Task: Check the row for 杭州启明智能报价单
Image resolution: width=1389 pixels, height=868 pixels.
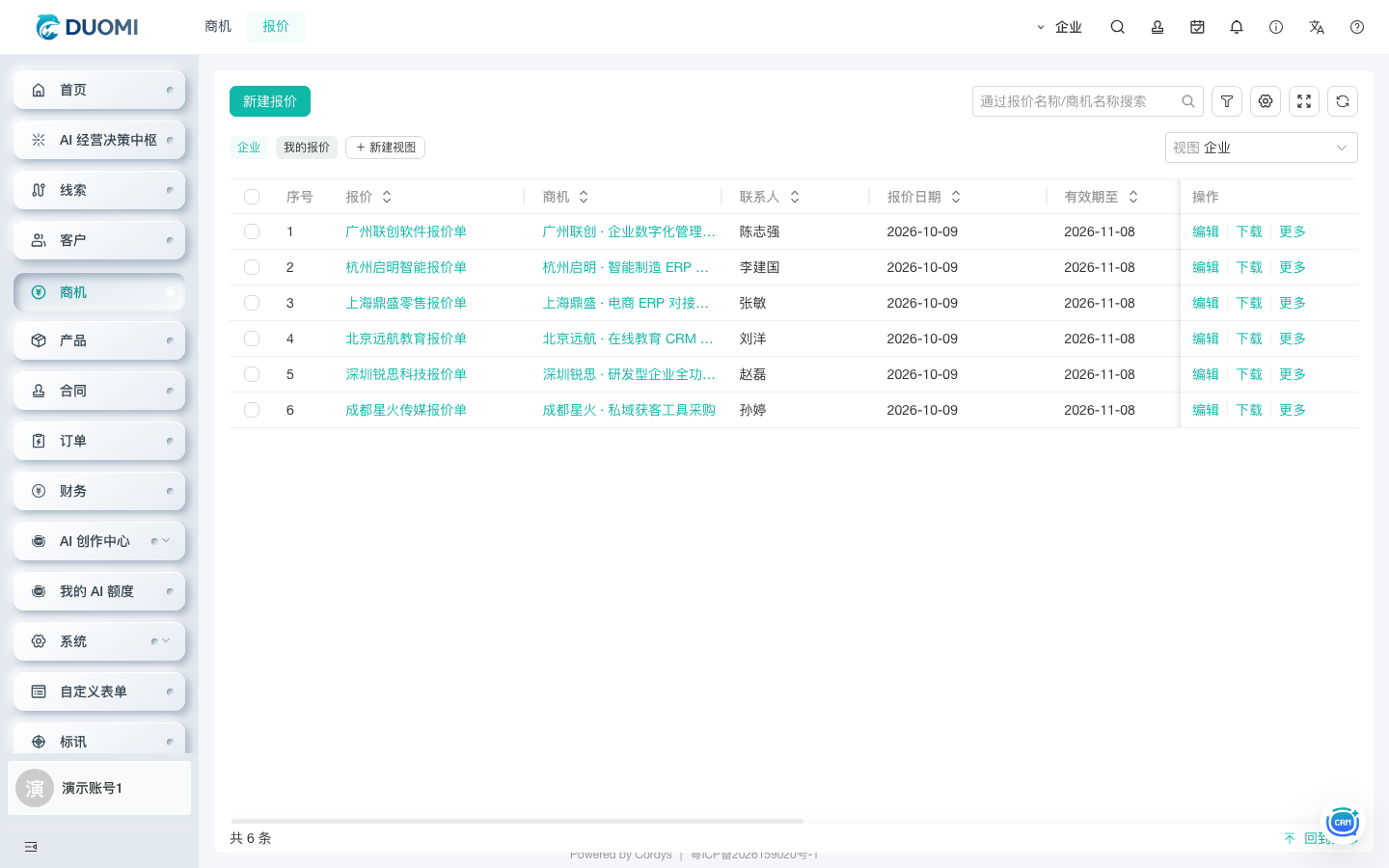Action: (252, 267)
